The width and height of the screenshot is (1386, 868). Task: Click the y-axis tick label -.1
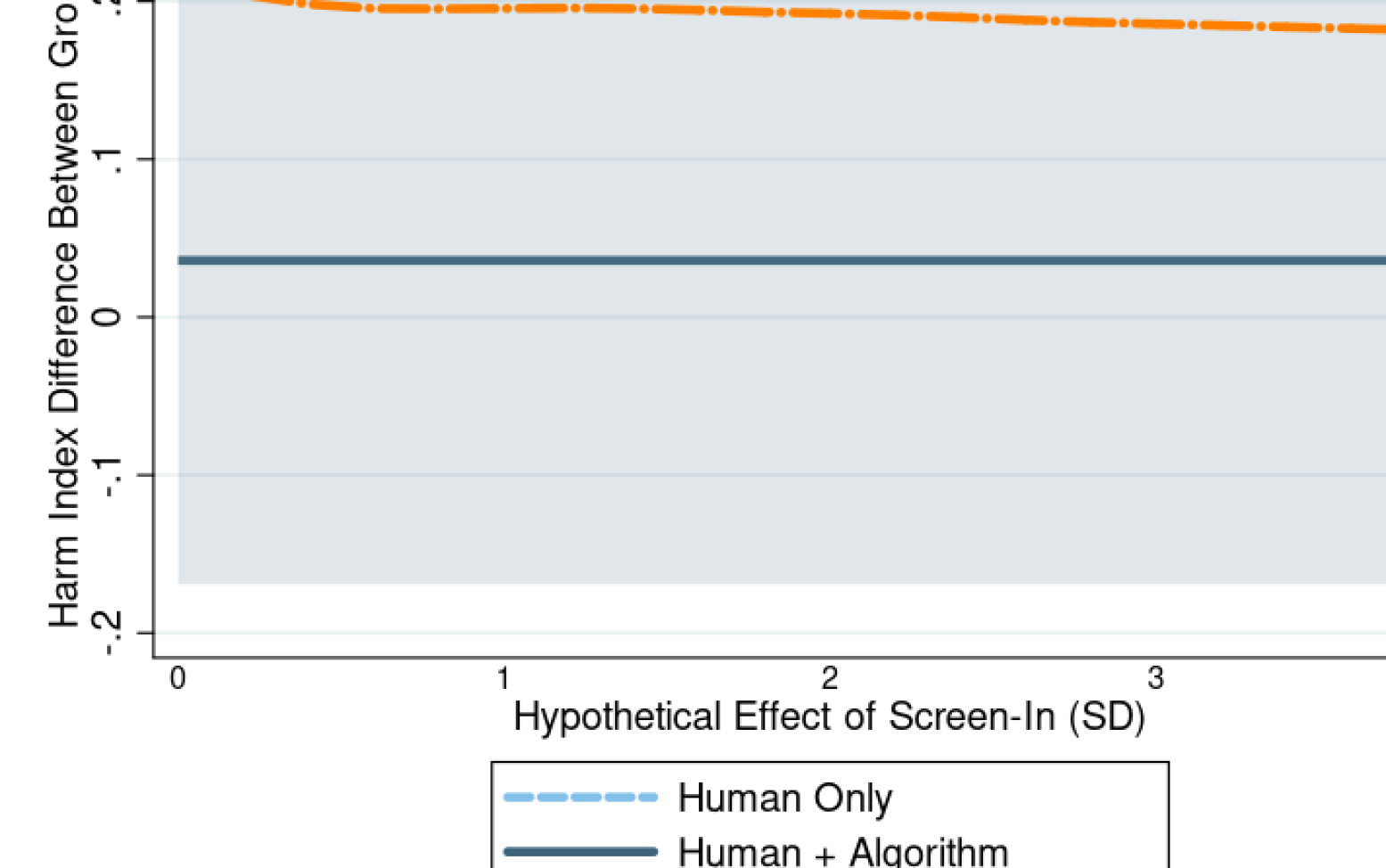(110, 476)
